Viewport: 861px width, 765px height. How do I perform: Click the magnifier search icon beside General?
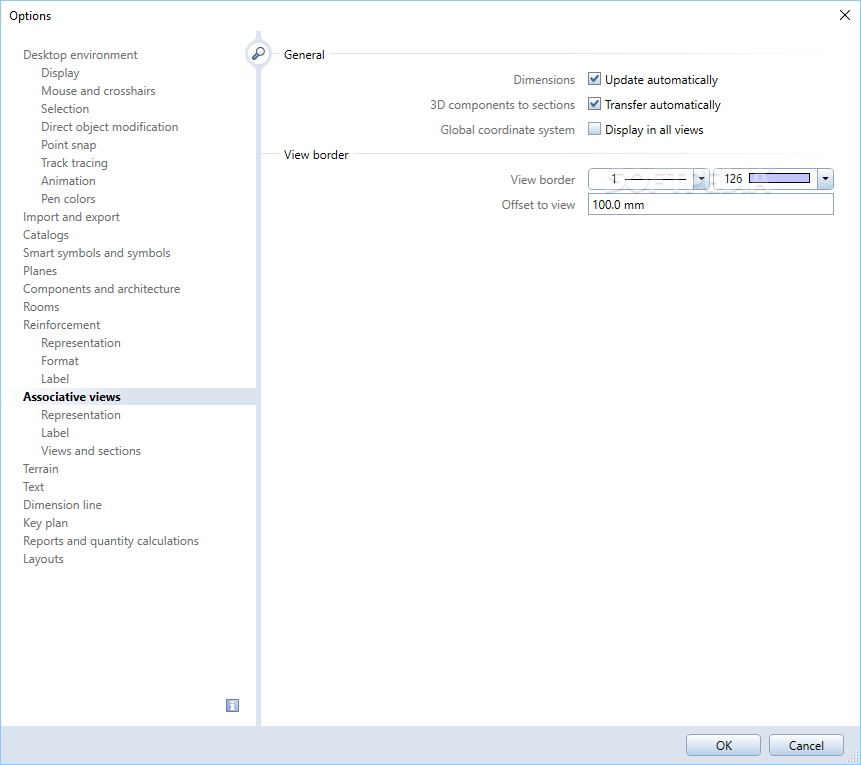258,54
